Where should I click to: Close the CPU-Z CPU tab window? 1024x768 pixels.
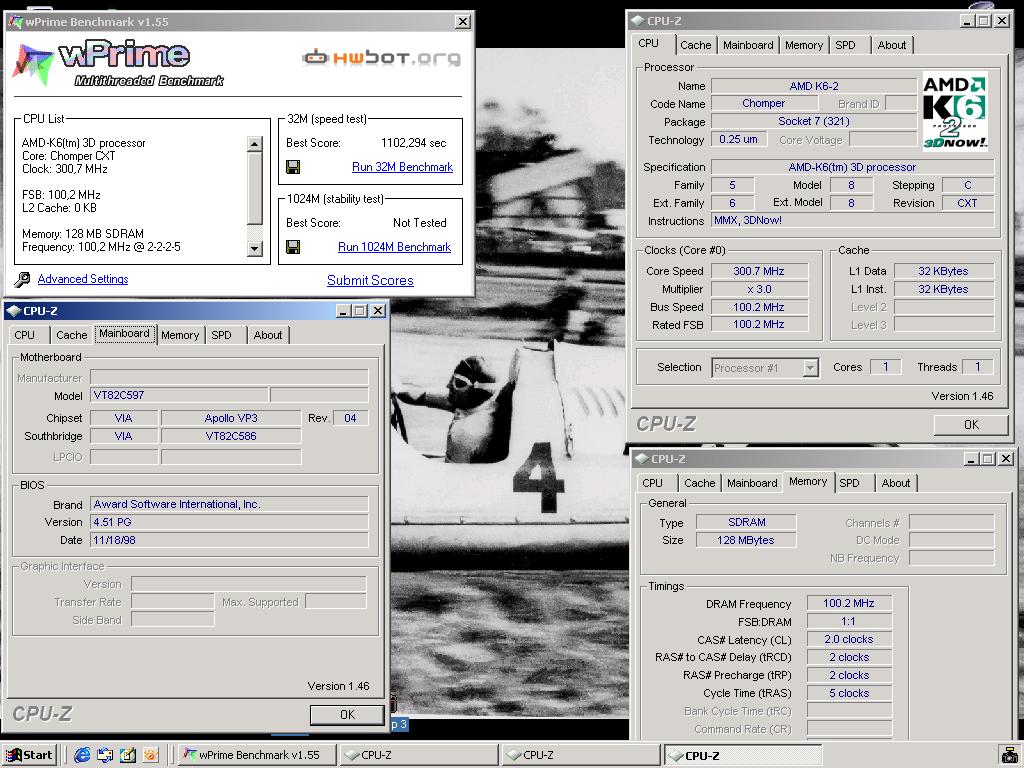[1002, 21]
